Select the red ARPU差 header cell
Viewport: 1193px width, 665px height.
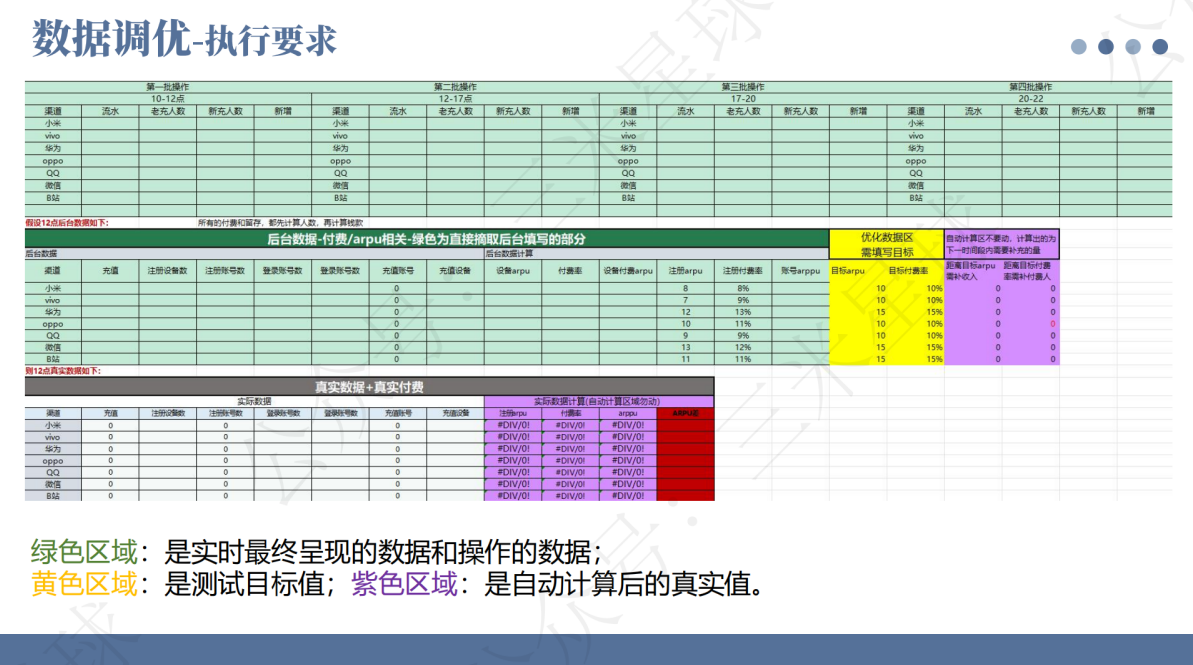click(x=686, y=413)
